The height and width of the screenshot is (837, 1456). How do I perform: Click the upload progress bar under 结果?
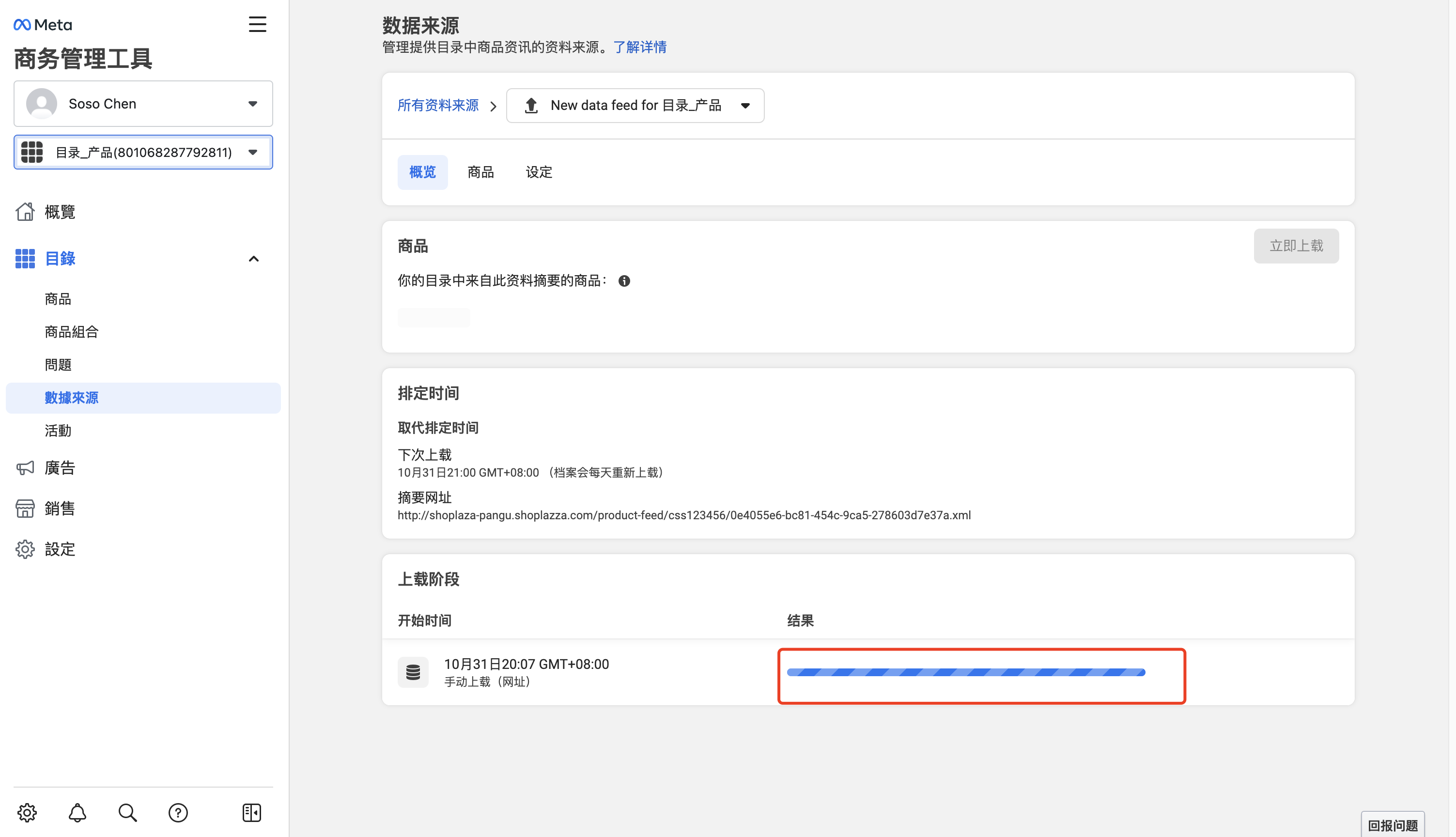[x=966, y=672]
